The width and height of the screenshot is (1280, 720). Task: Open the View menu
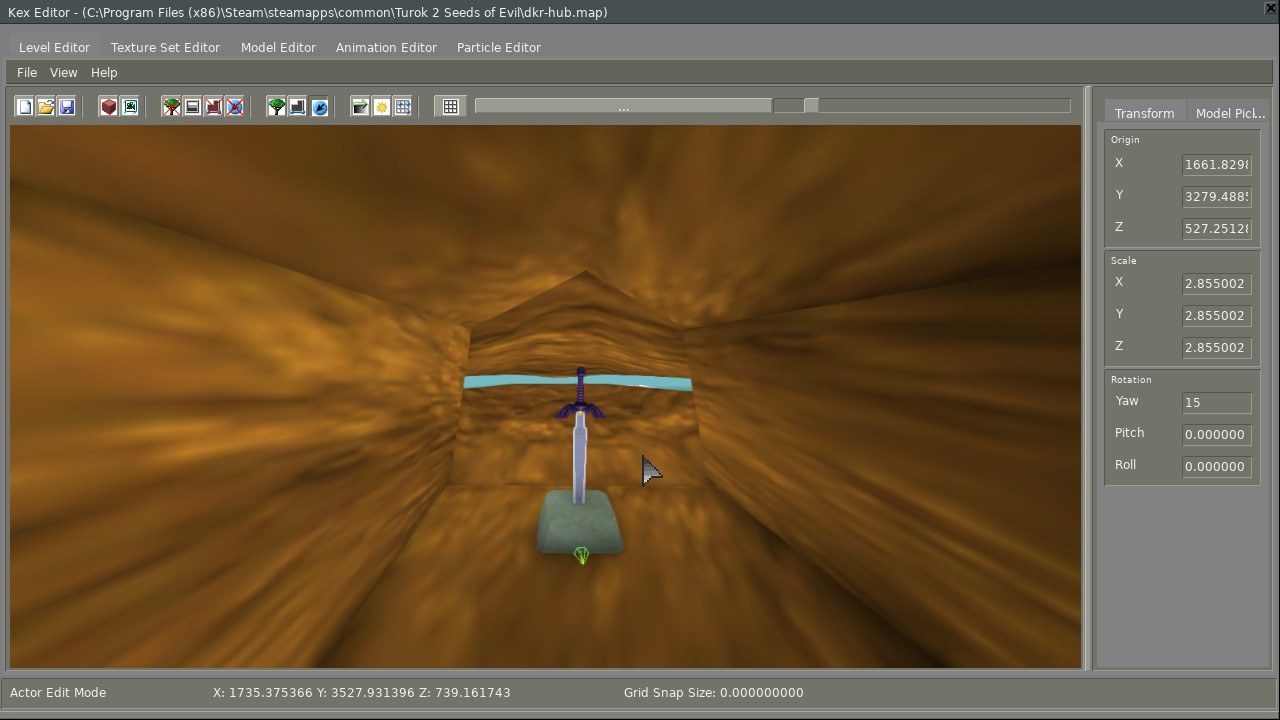point(63,72)
